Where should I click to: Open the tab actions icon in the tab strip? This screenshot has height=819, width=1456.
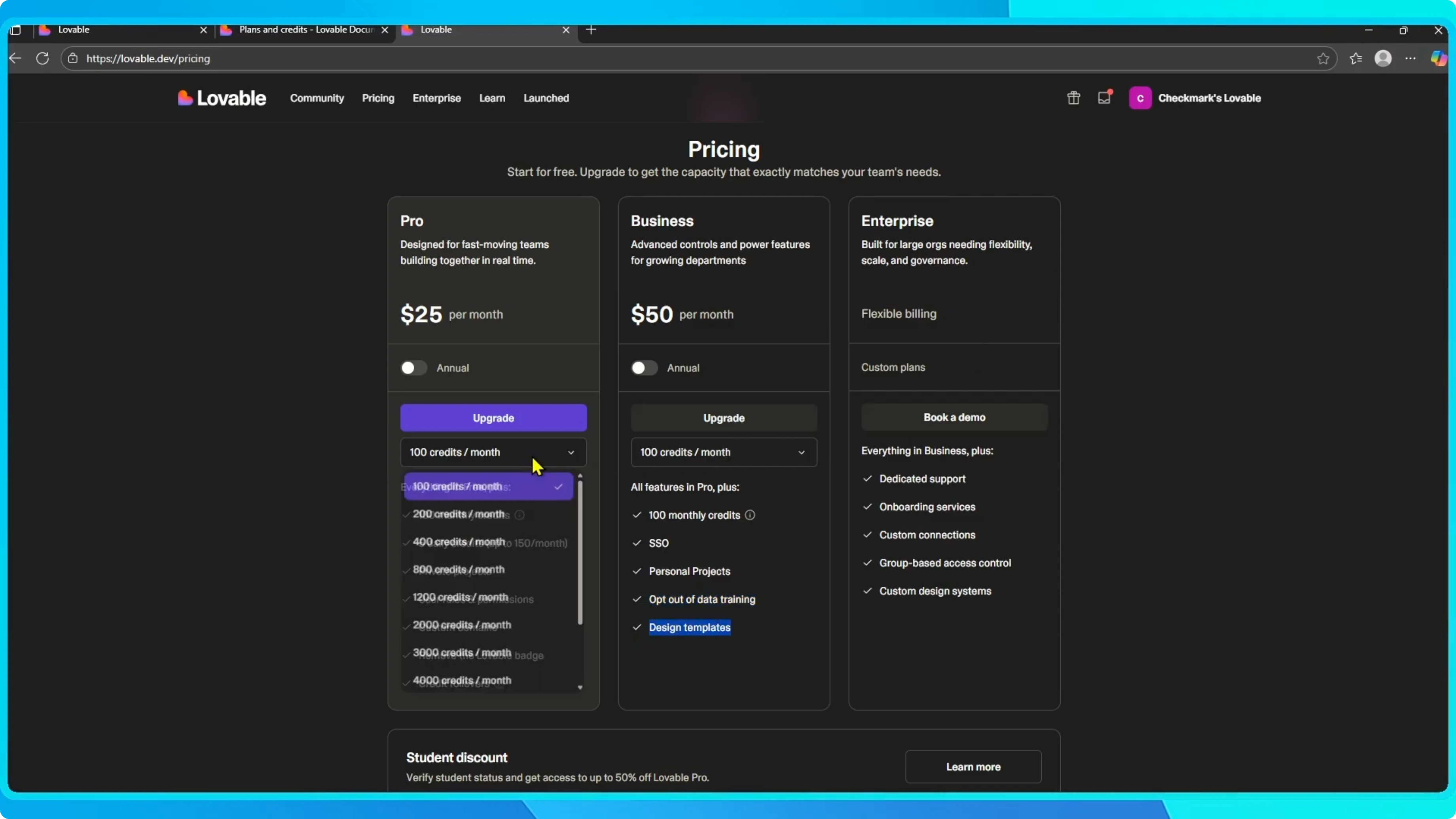tap(15, 30)
